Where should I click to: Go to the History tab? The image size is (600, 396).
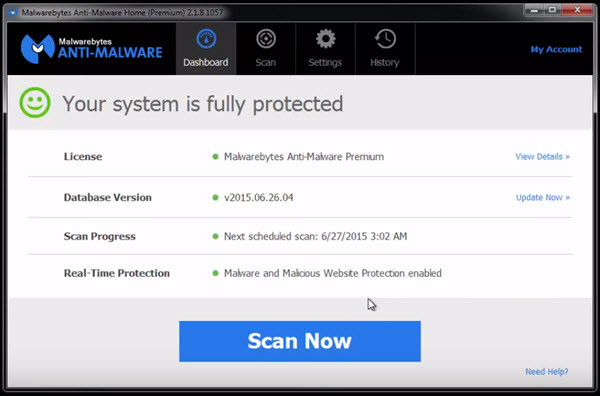[385, 49]
